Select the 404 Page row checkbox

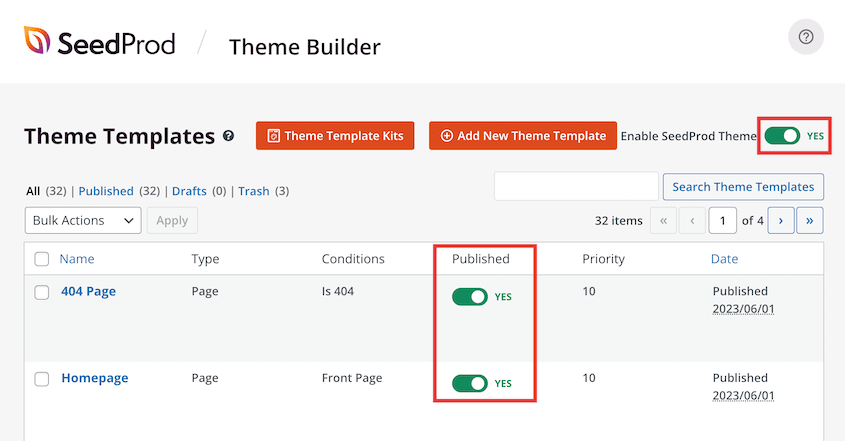pyautogui.click(x=41, y=292)
